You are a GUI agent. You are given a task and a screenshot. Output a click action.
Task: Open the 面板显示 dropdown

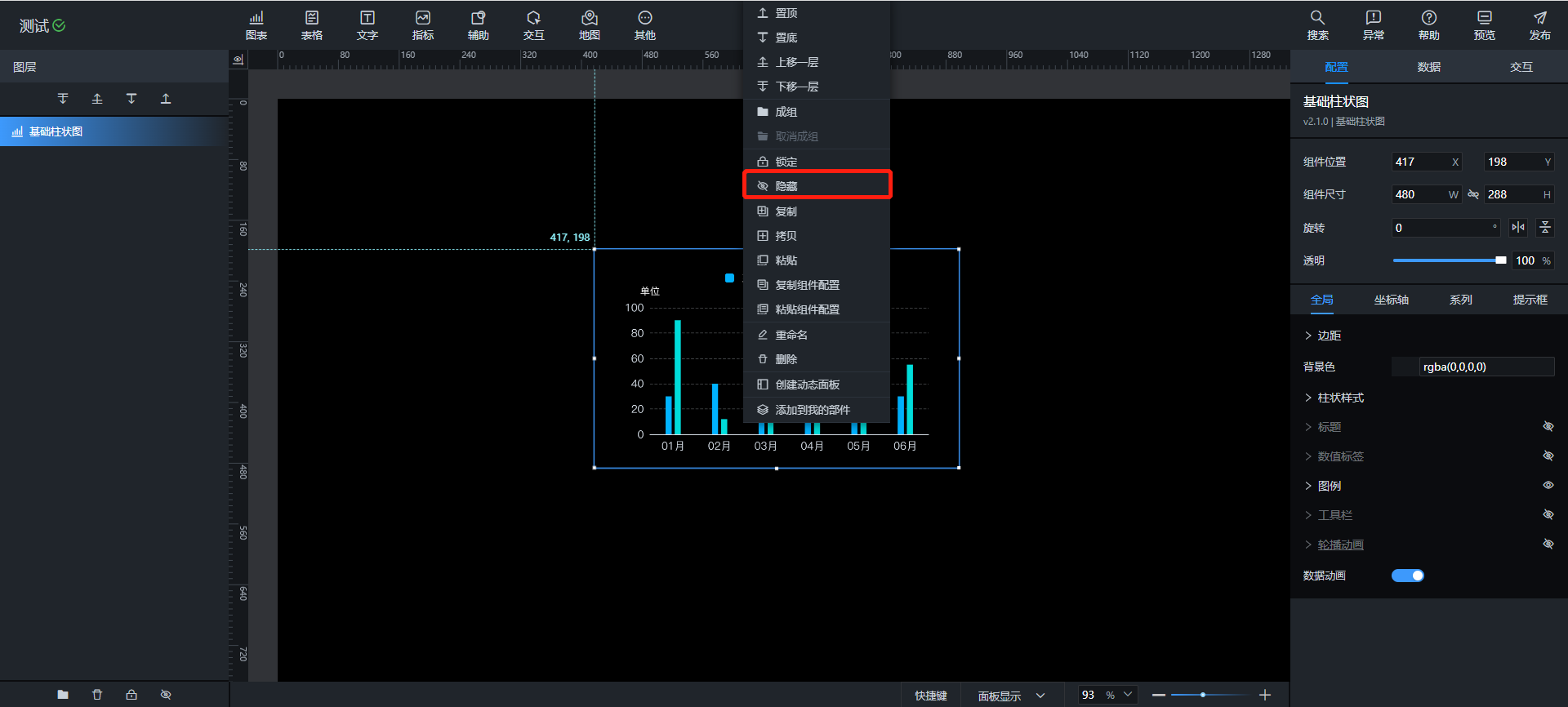1011,696
